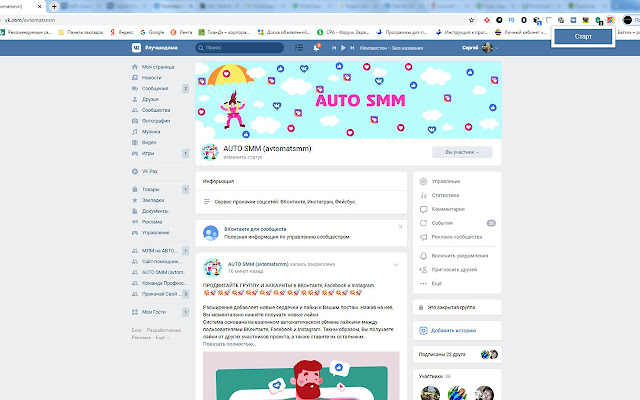This screenshot has width=640, height=400.
Task: Open Мои Гости in the left sidebar
Action: [153, 312]
